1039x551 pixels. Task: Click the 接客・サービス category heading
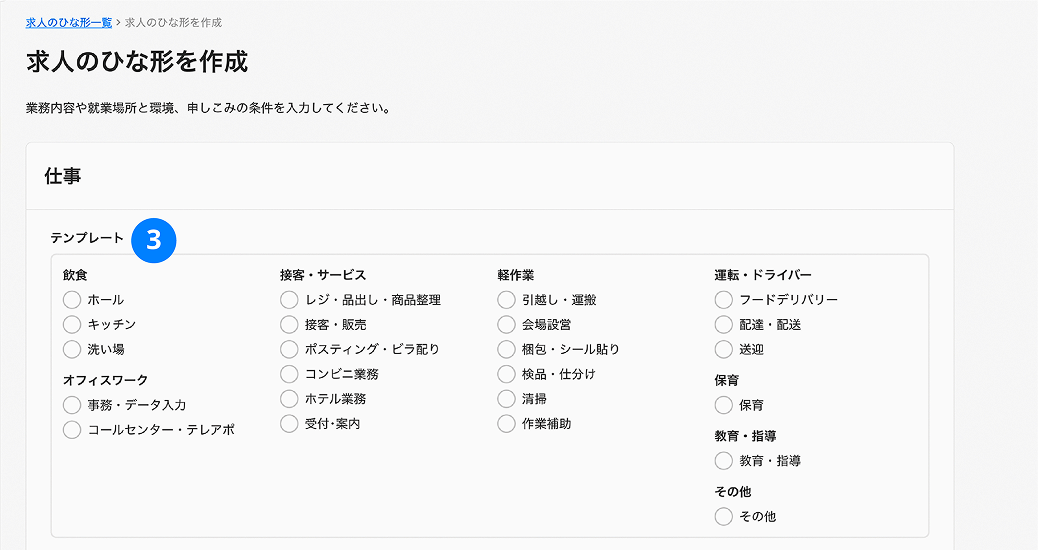coord(323,275)
